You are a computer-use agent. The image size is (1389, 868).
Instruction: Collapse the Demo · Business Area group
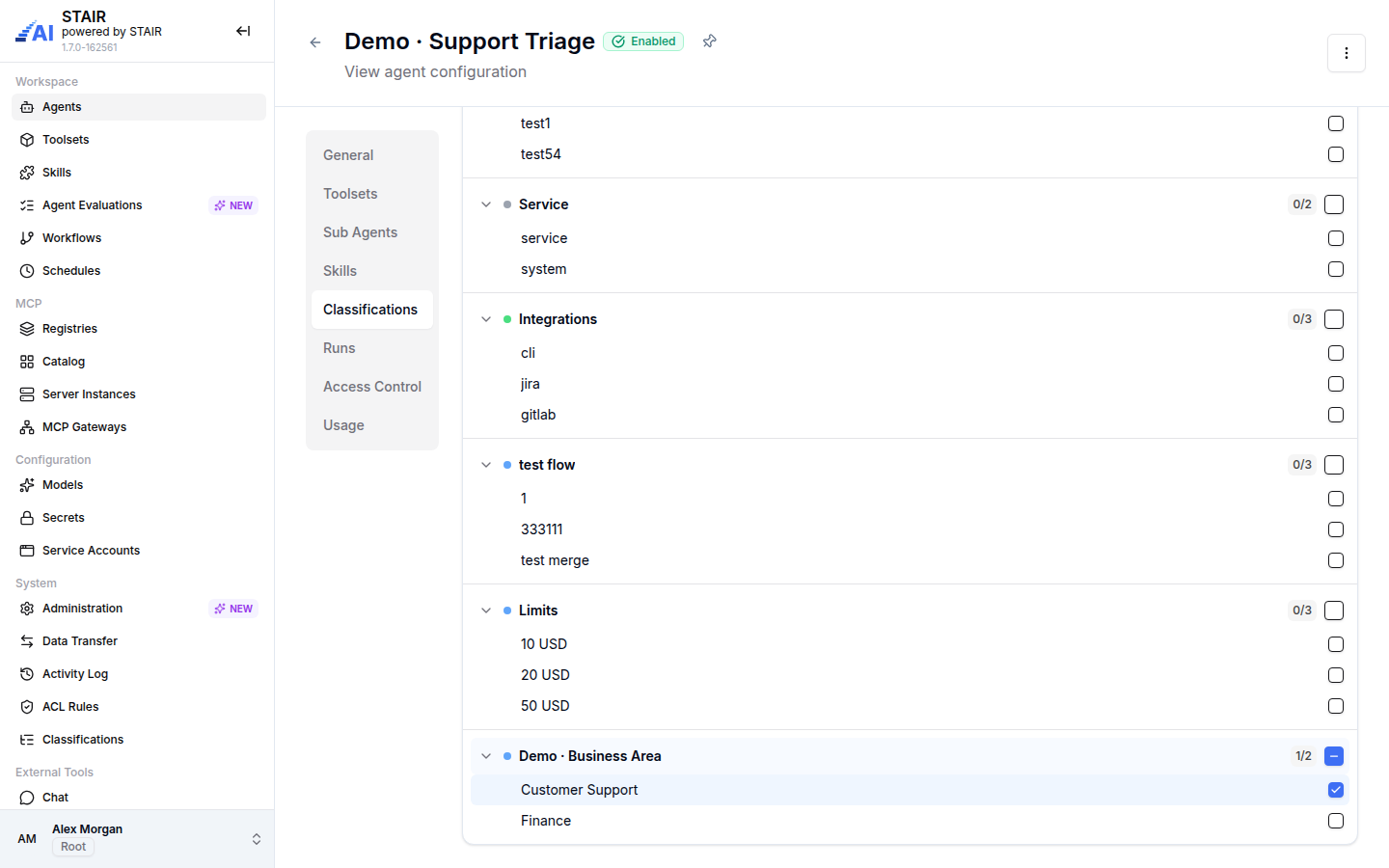point(486,756)
